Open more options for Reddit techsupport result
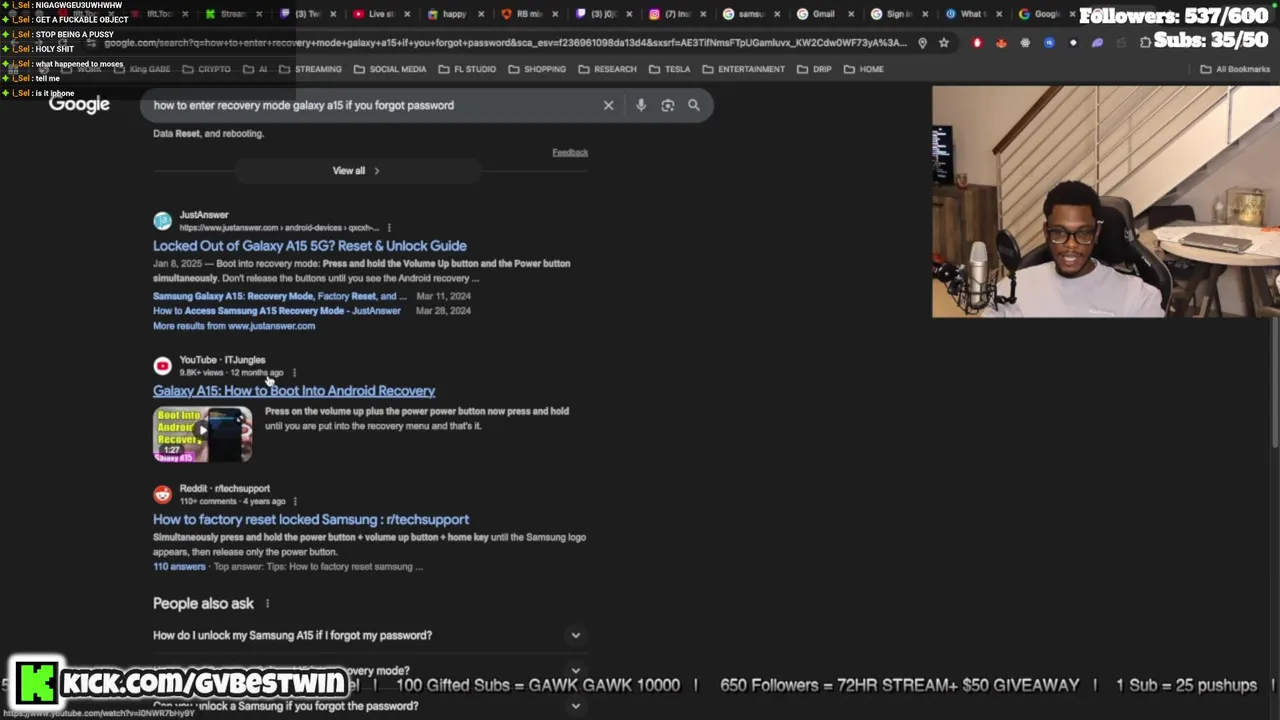 [295, 502]
